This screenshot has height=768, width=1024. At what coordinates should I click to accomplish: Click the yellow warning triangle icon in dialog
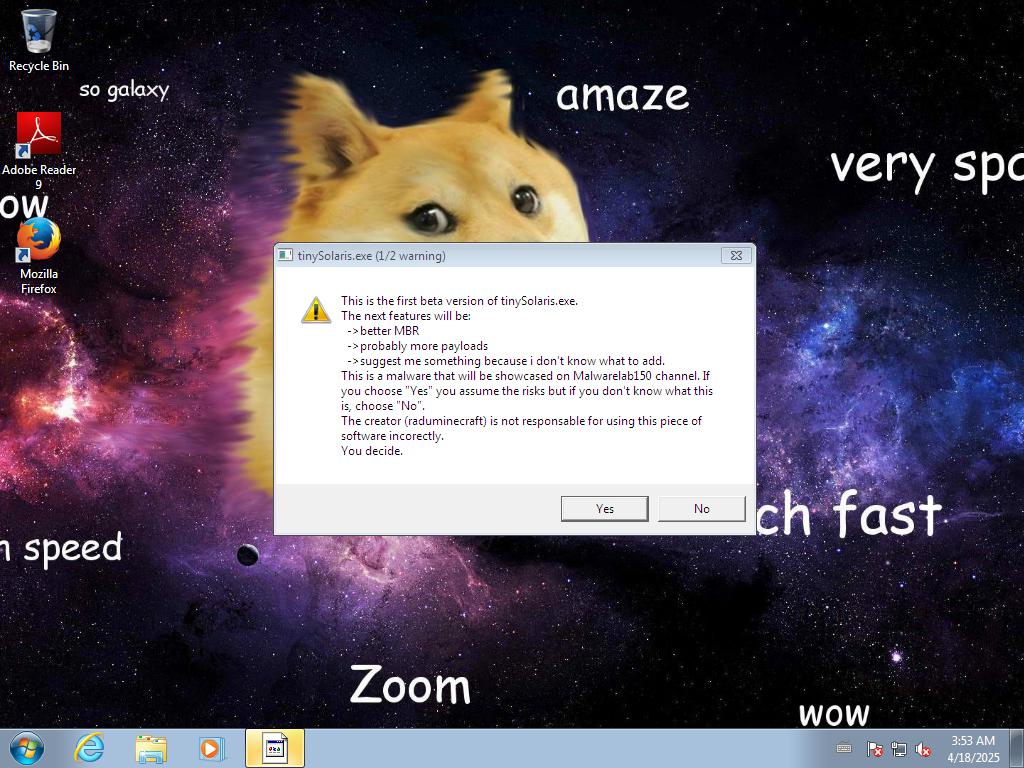click(316, 310)
